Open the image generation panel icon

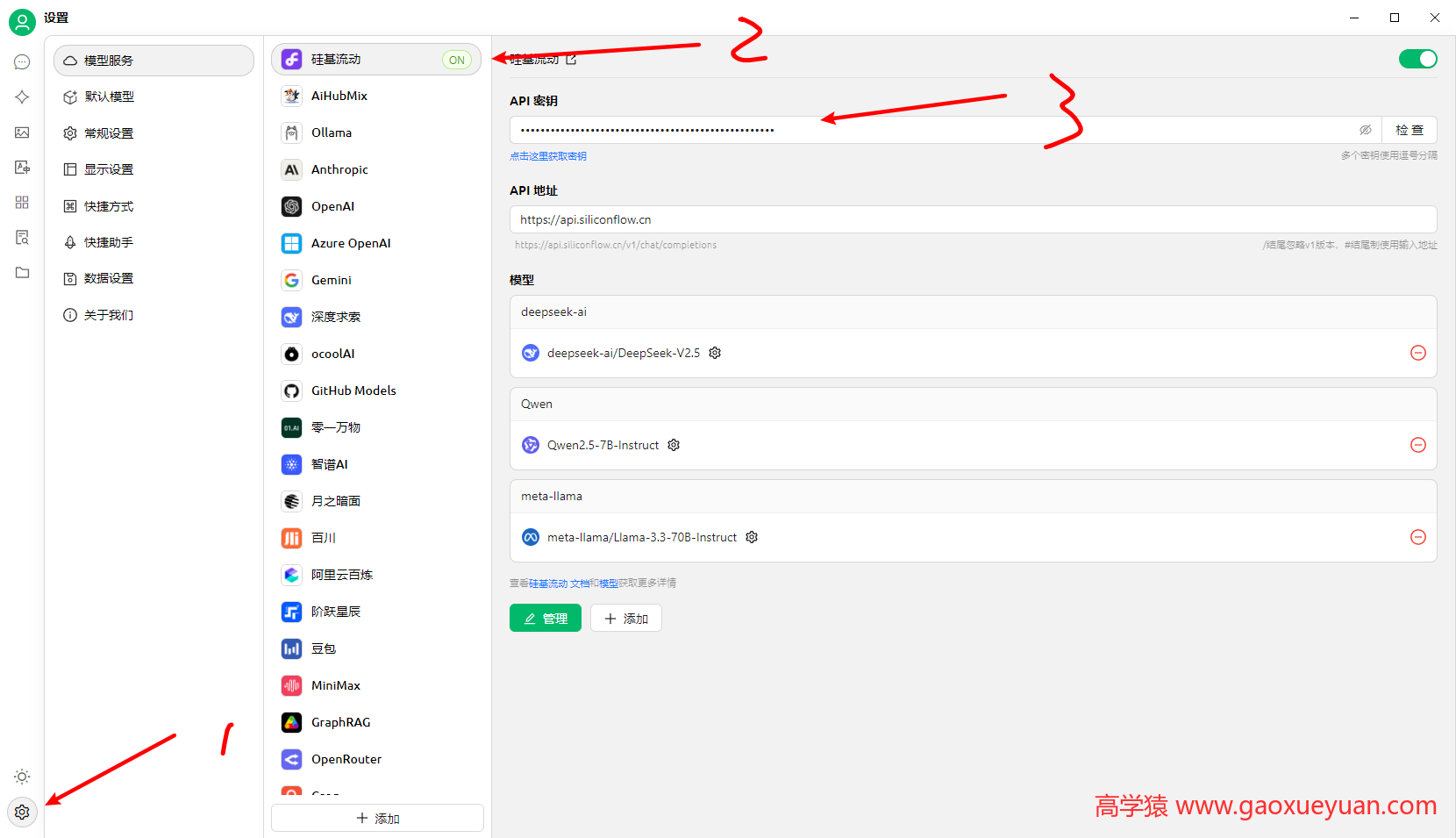(x=22, y=132)
